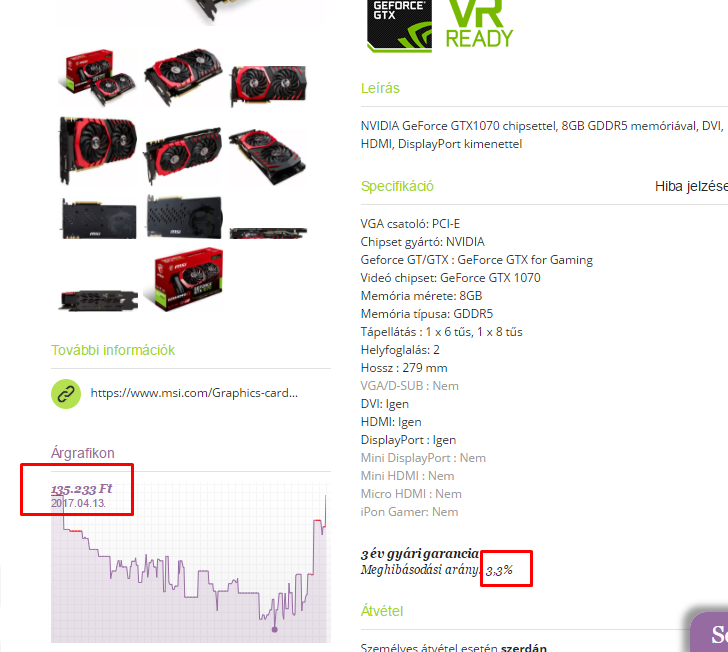Open the upright dual-fan card thumbnail
This screenshot has width=728, height=652.
(98, 150)
